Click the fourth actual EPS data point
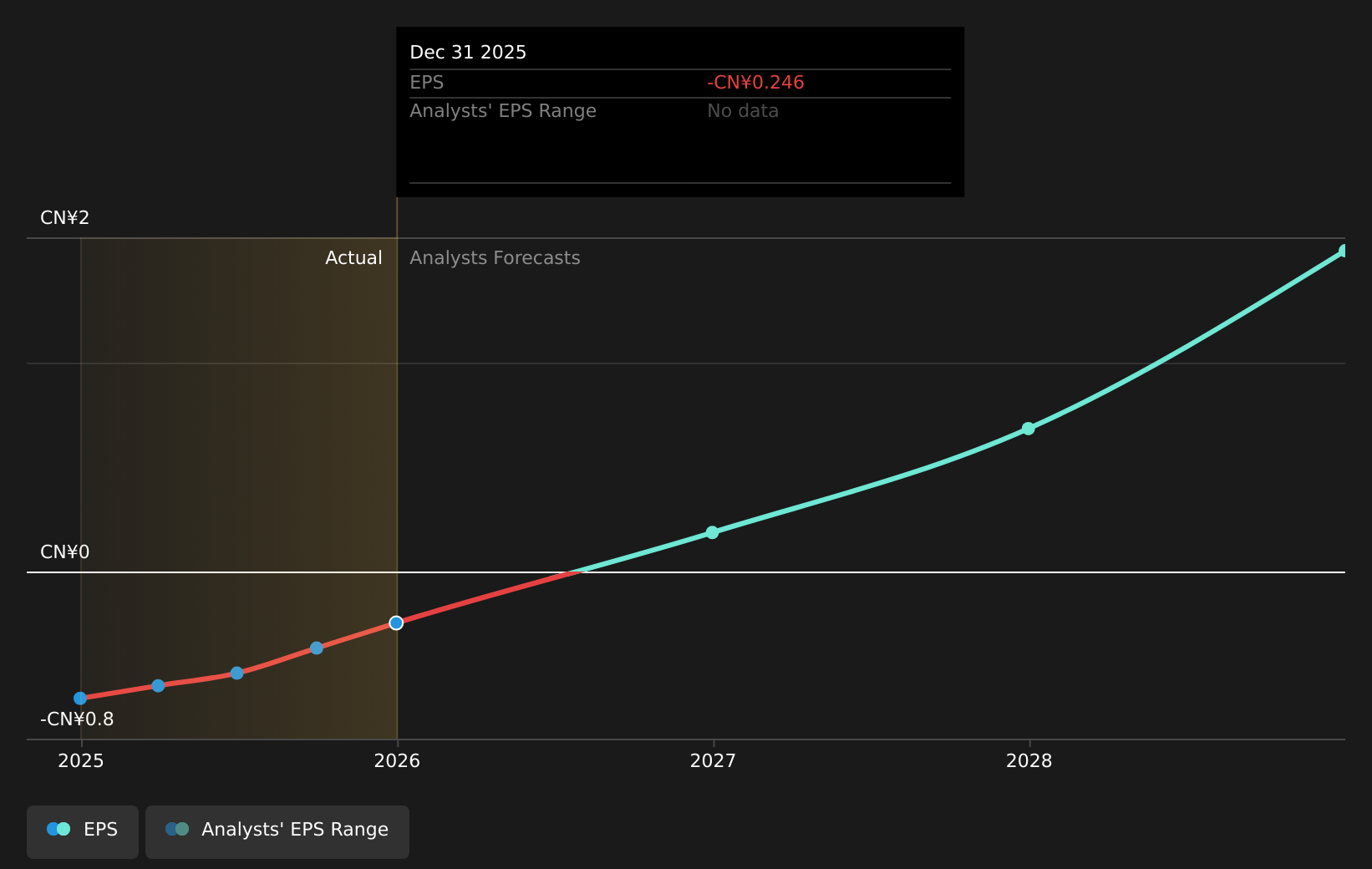1372x869 pixels. click(x=316, y=648)
